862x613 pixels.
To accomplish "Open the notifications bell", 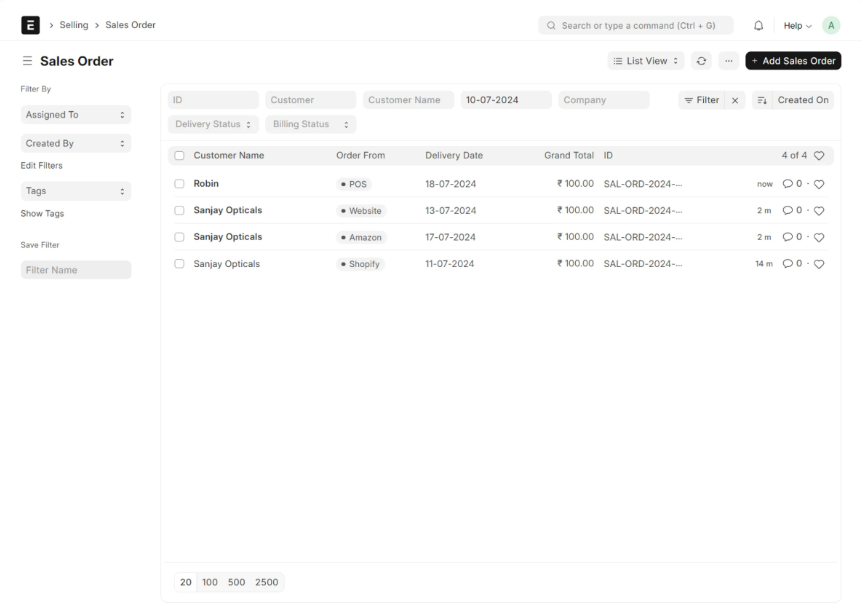I will (758, 25).
